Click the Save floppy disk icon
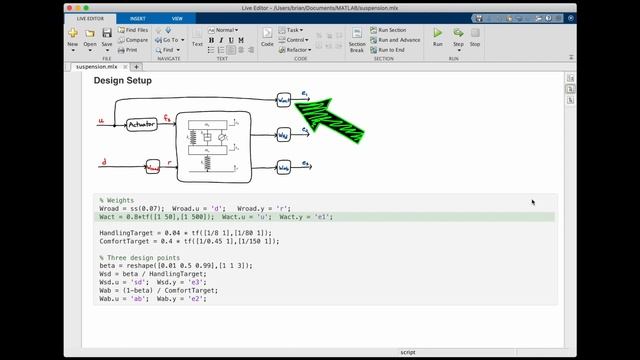The image size is (640, 360). [107, 33]
